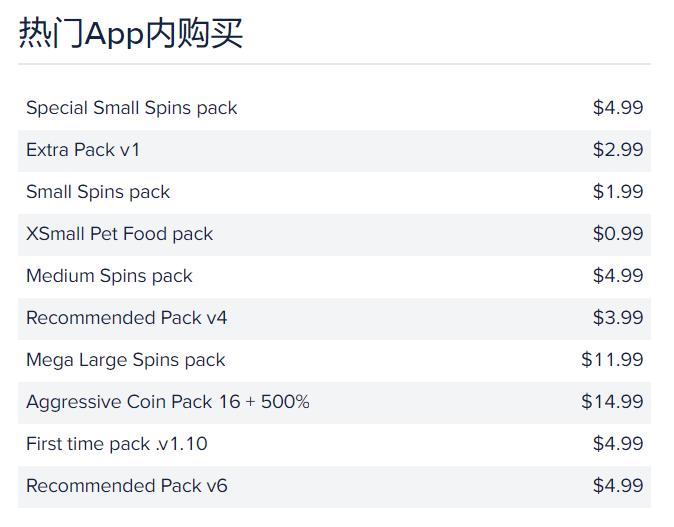The width and height of the screenshot is (674, 527).
Task: Select Special Small Spins pack row
Action: click(132, 108)
